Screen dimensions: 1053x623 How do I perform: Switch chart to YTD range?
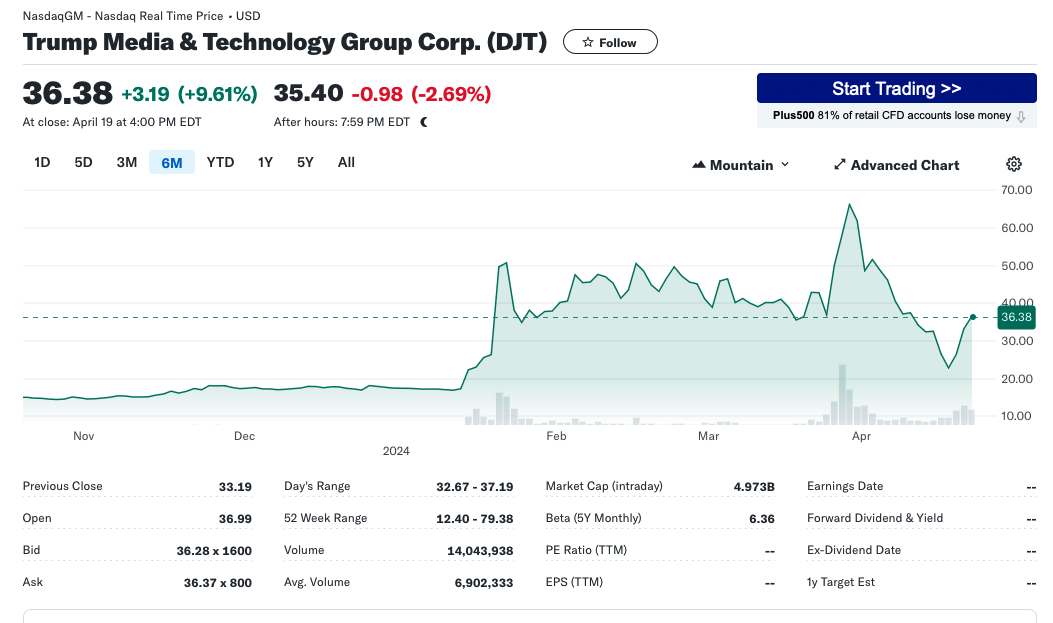point(220,162)
